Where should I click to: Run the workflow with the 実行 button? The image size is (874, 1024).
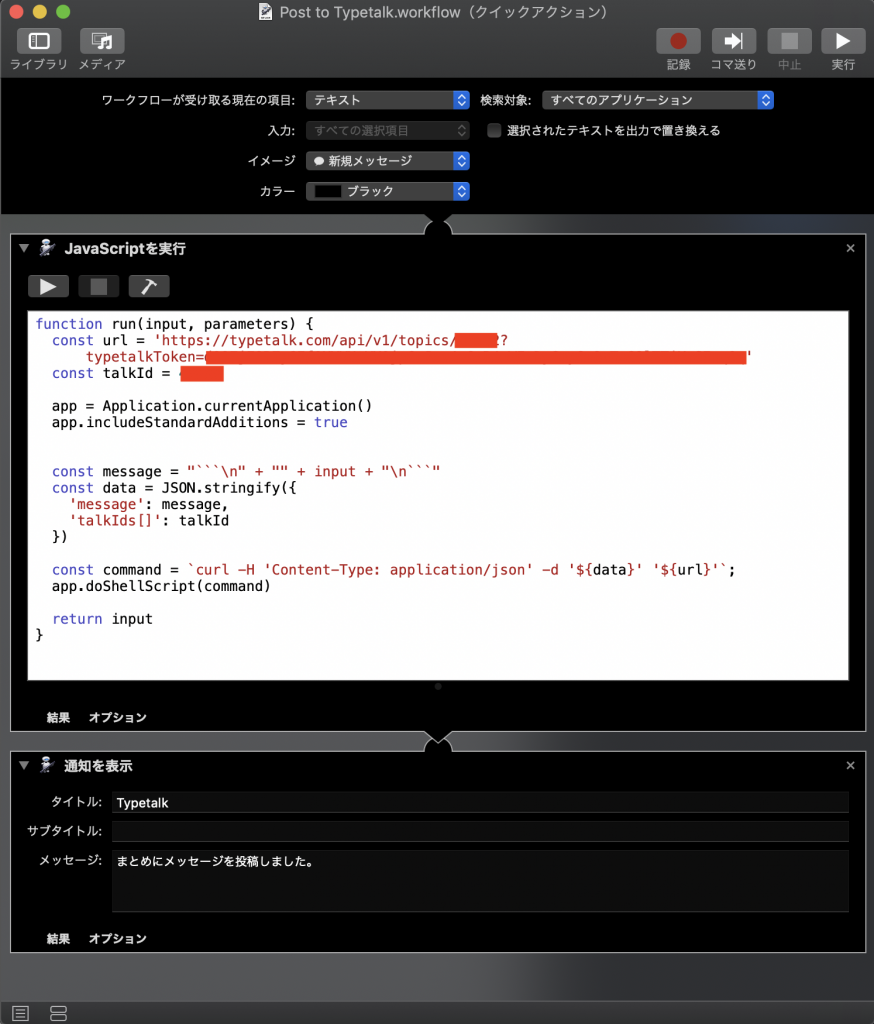point(843,41)
